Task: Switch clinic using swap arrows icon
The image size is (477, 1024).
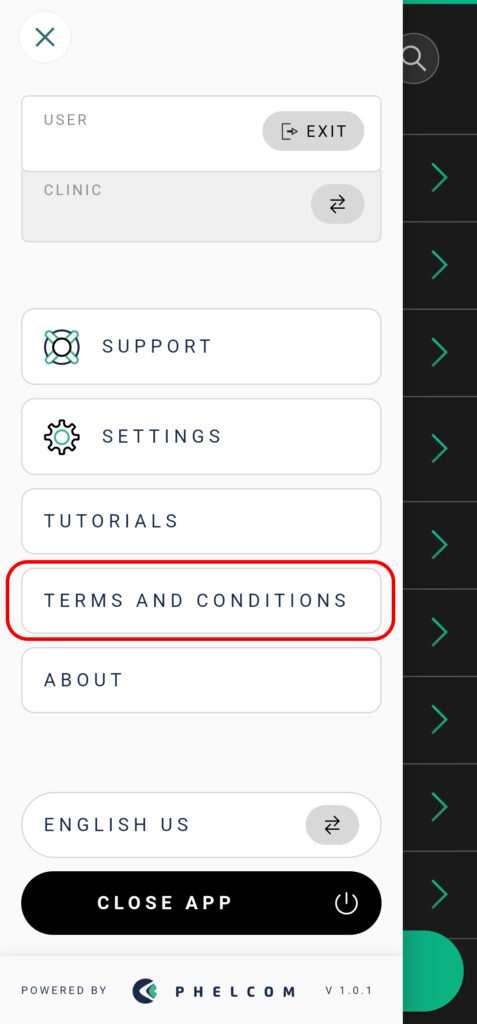Action: tap(337, 204)
